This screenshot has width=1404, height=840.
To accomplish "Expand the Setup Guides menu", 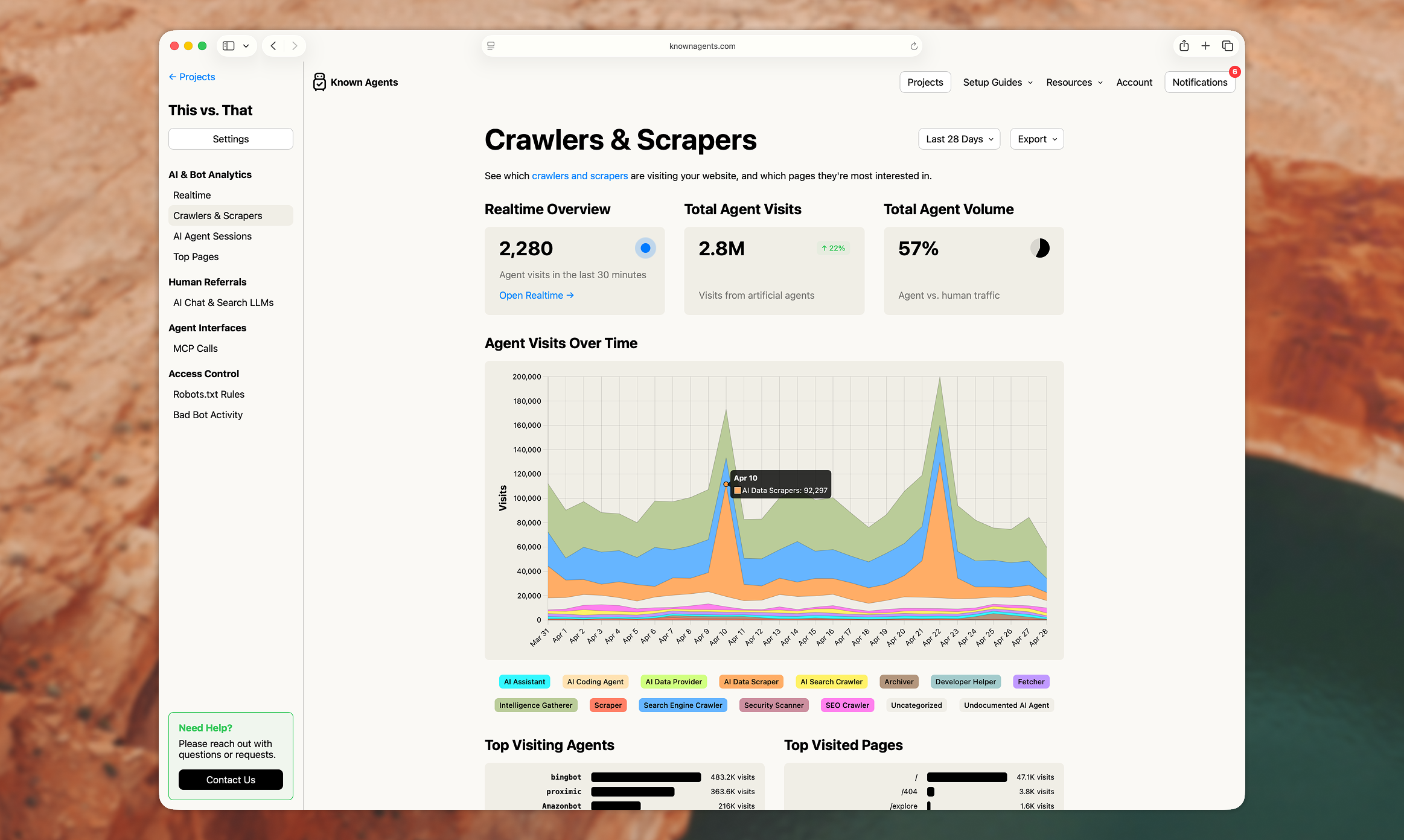I will tap(997, 82).
